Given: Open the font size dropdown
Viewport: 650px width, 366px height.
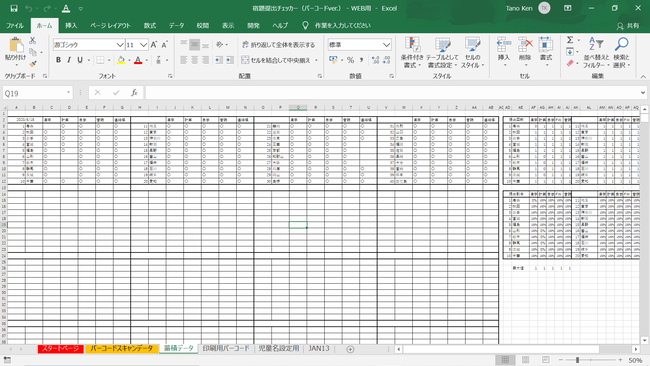Looking at the screenshot, I should tap(143, 45).
